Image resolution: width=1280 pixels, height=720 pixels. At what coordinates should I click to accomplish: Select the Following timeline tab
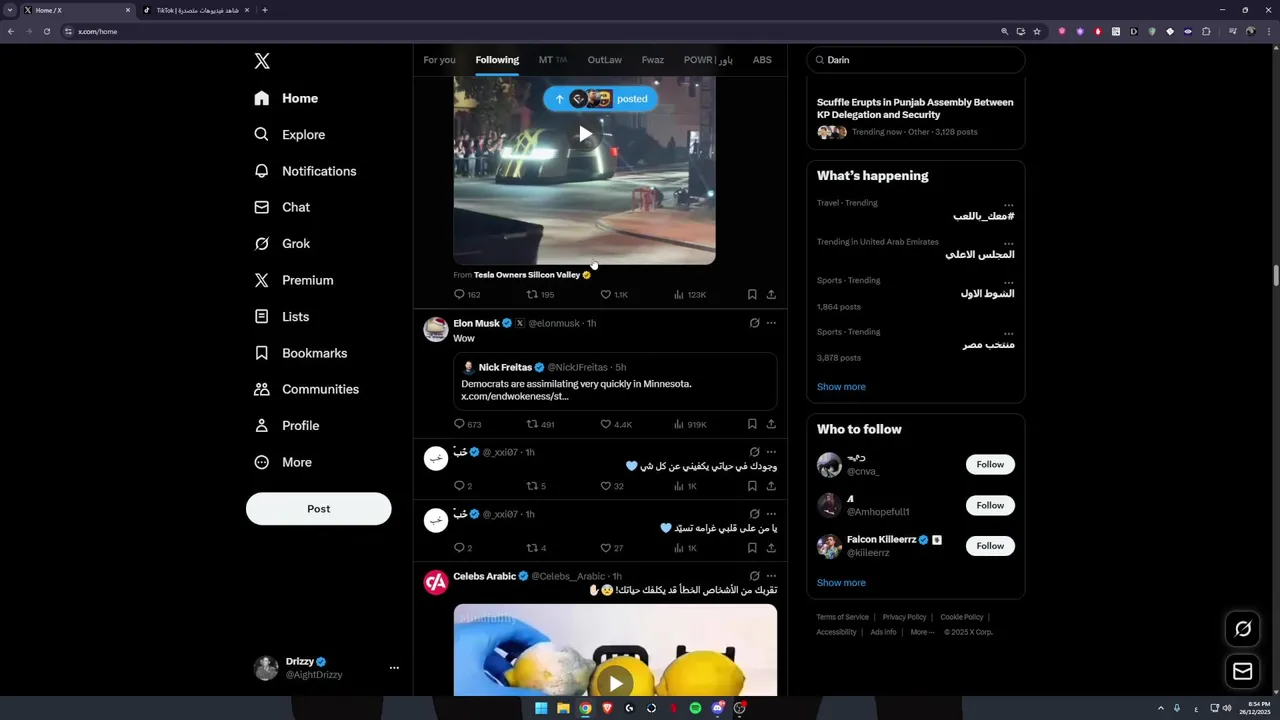[x=497, y=60]
